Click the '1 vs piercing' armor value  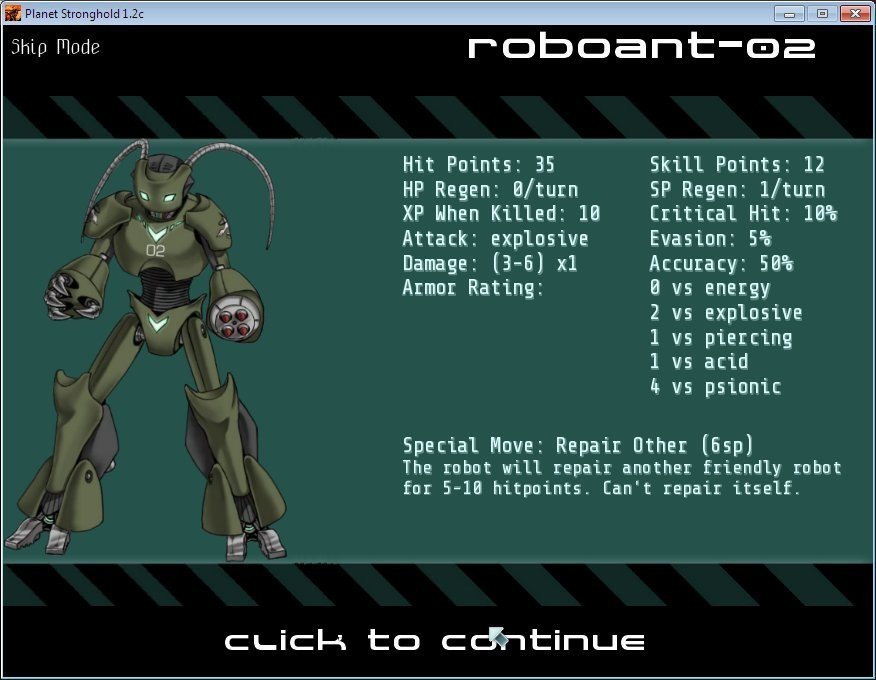(721, 338)
